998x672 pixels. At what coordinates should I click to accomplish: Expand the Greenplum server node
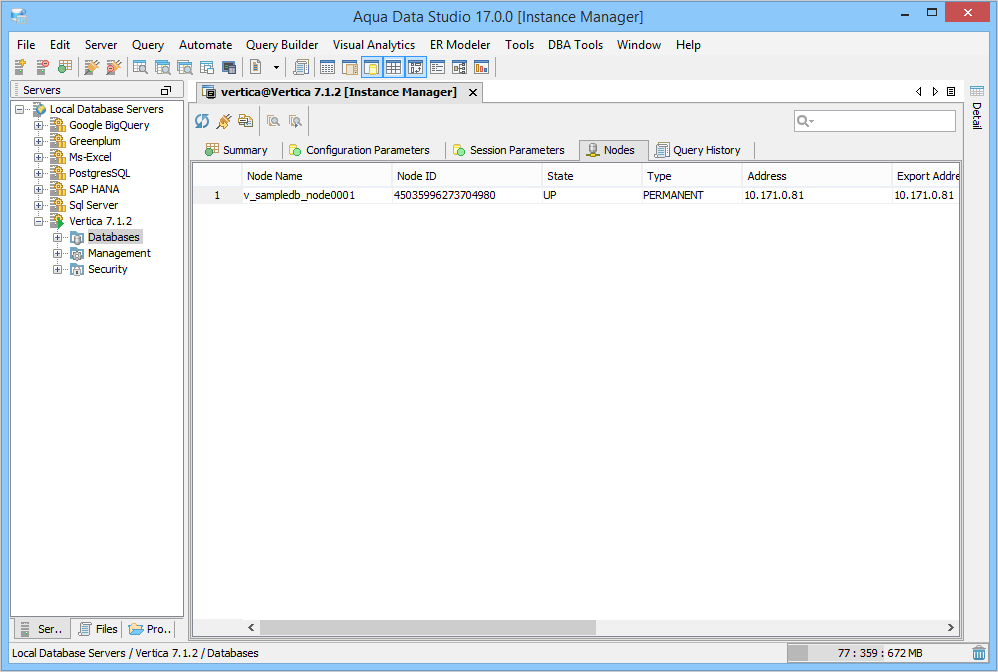pyautogui.click(x=38, y=141)
